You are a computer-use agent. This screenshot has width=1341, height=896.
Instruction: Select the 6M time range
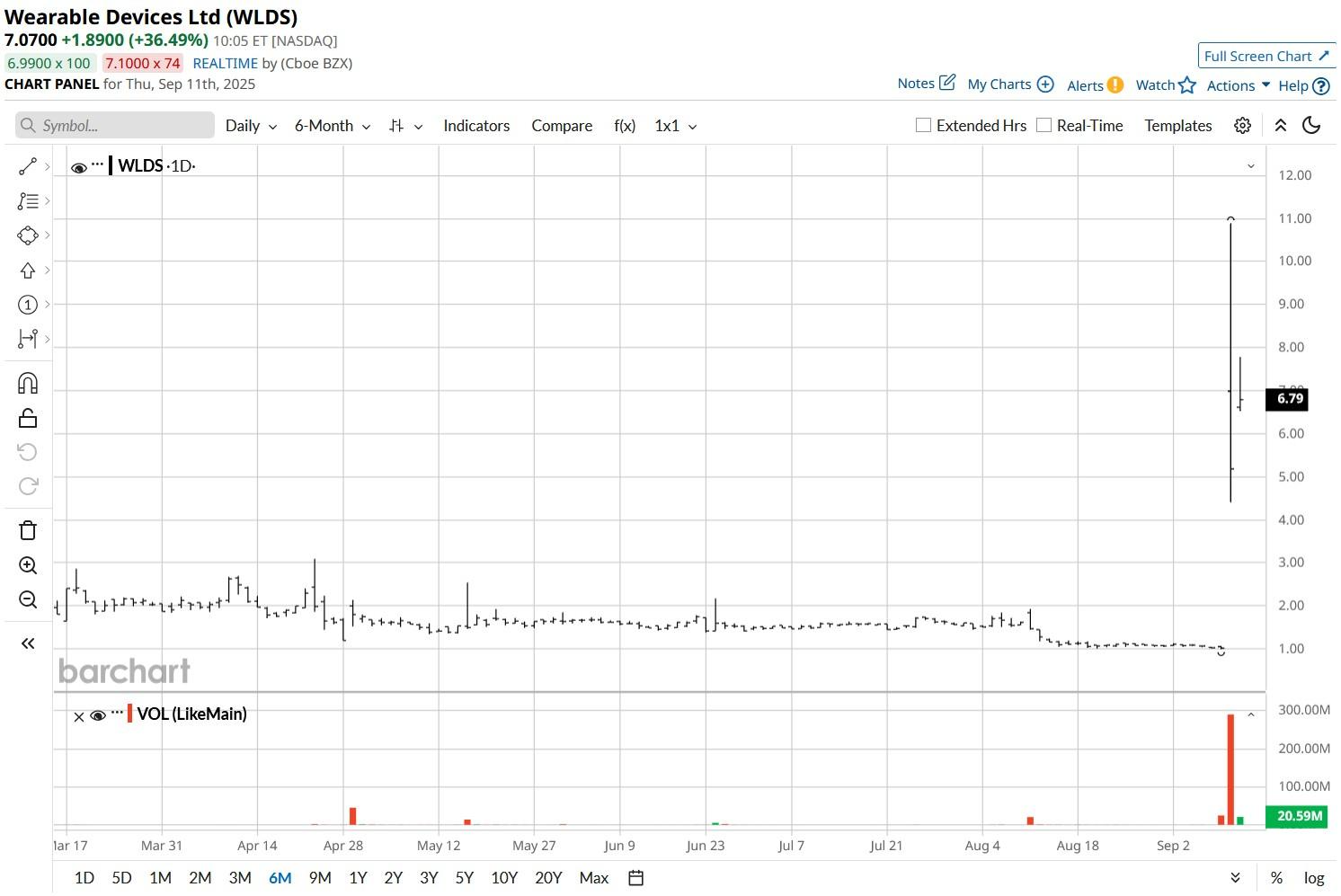pyautogui.click(x=280, y=878)
